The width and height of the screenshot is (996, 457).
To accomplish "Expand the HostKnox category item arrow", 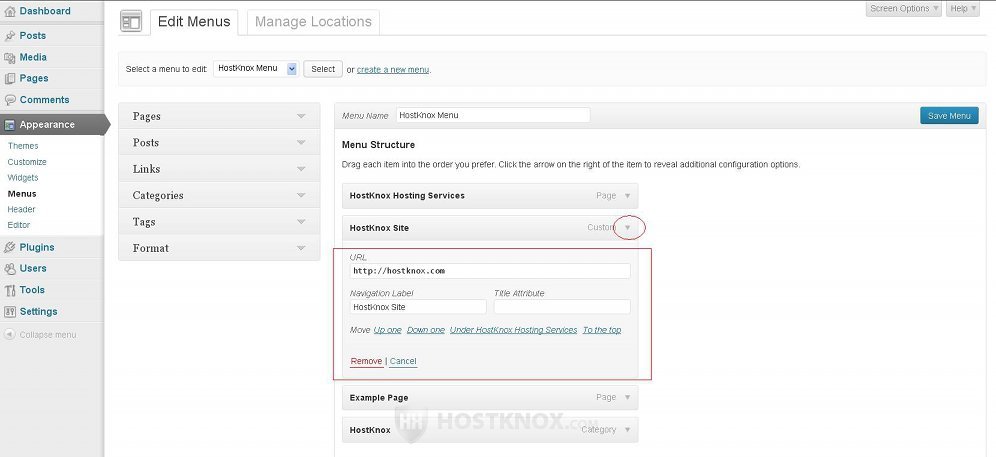I will 628,430.
